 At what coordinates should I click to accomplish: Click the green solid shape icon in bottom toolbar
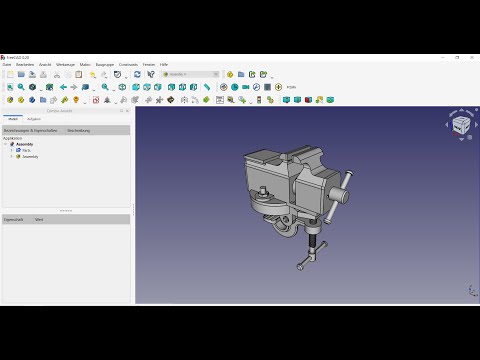click(206, 100)
